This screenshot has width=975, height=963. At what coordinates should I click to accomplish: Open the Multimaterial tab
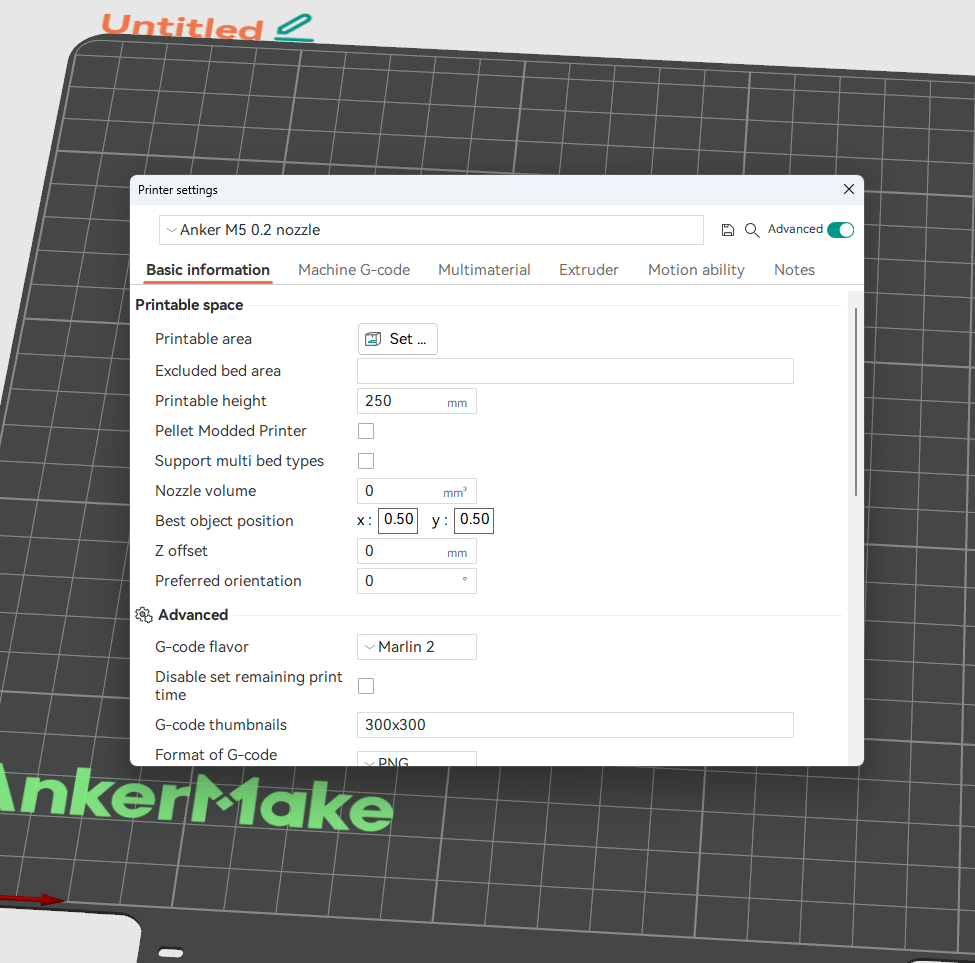(484, 270)
